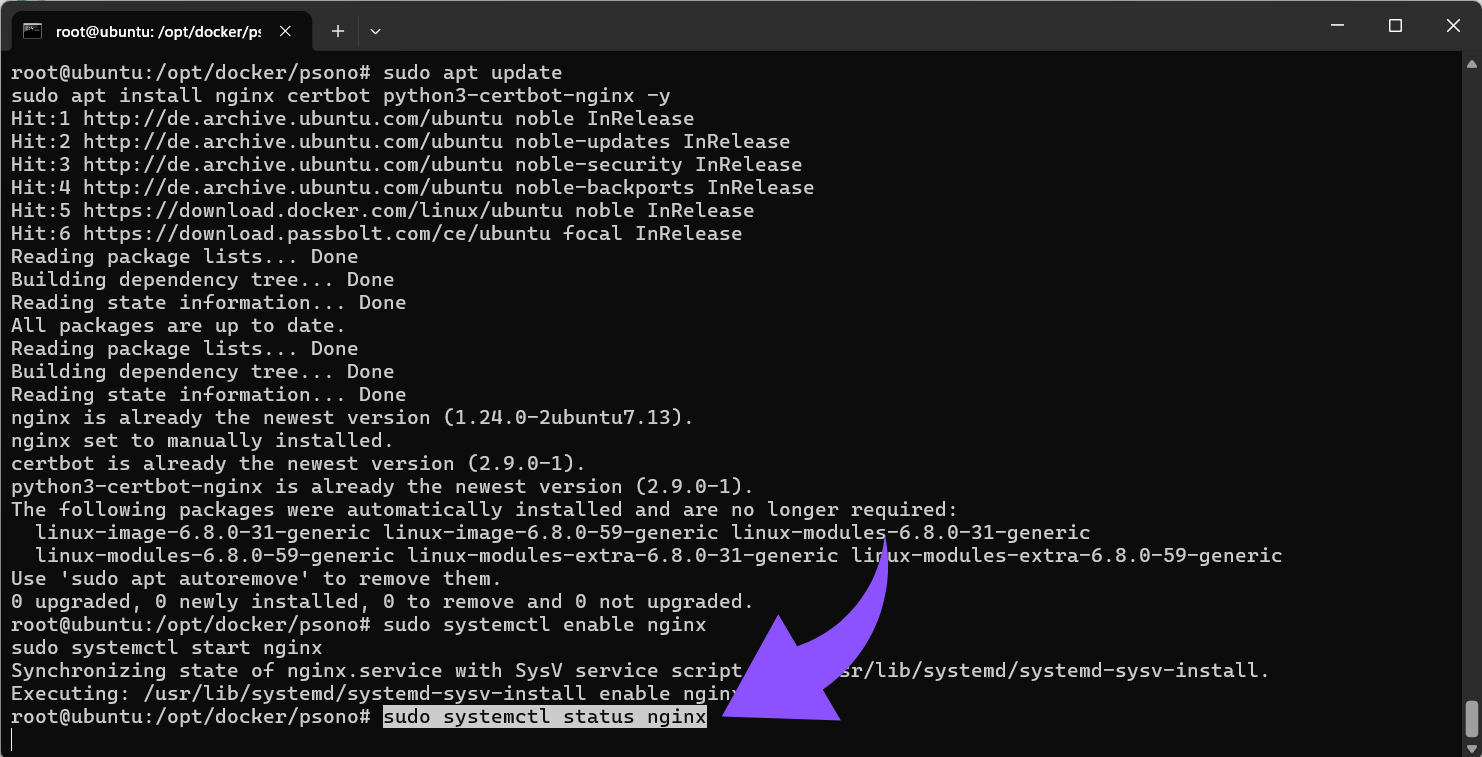This screenshot has width=1482, height=757.
Task: Click 'linux-image-6.8.0-31-generic' package name
Action: [x=203, y=533]
